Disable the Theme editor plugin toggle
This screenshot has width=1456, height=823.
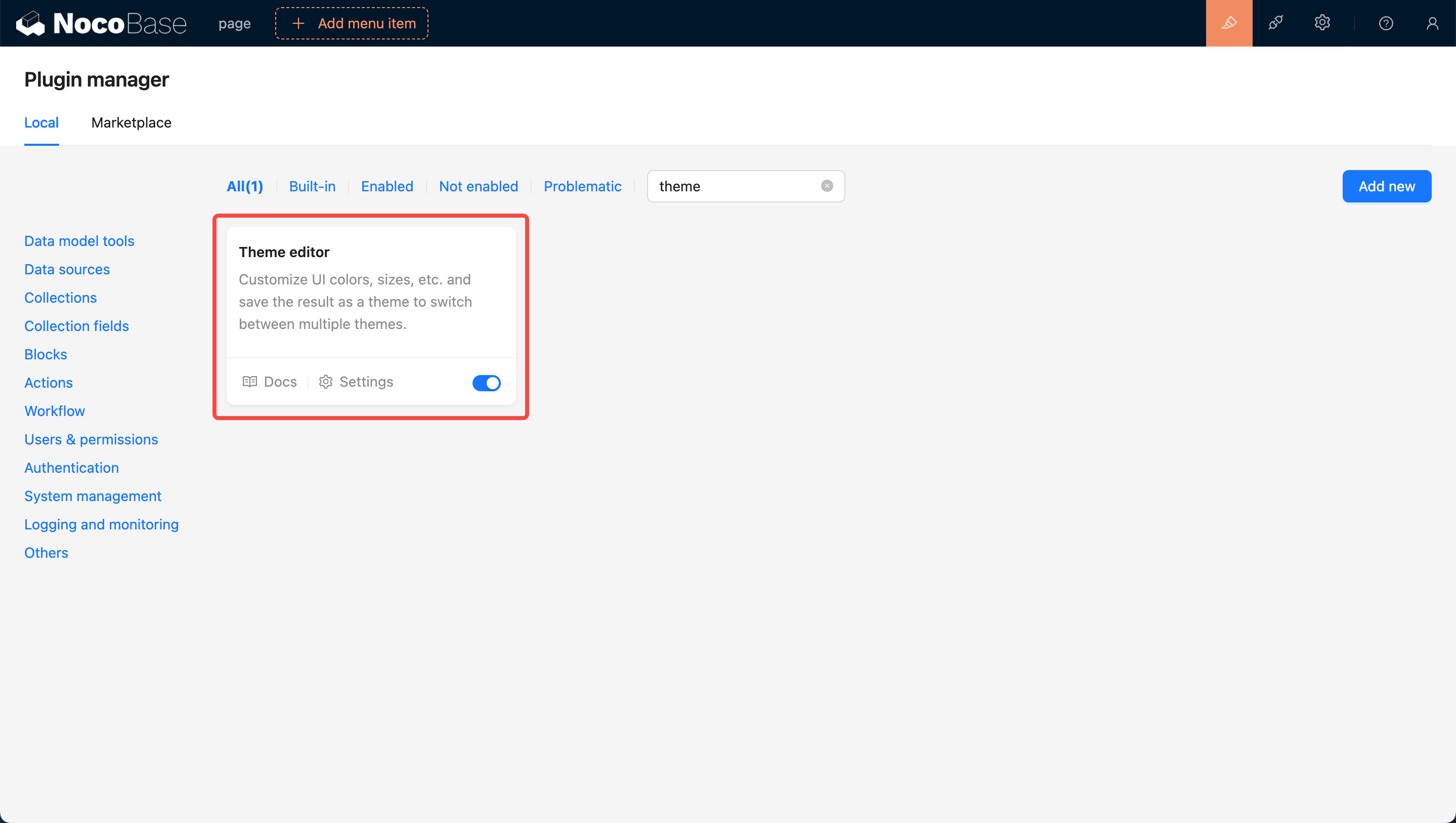486,383
